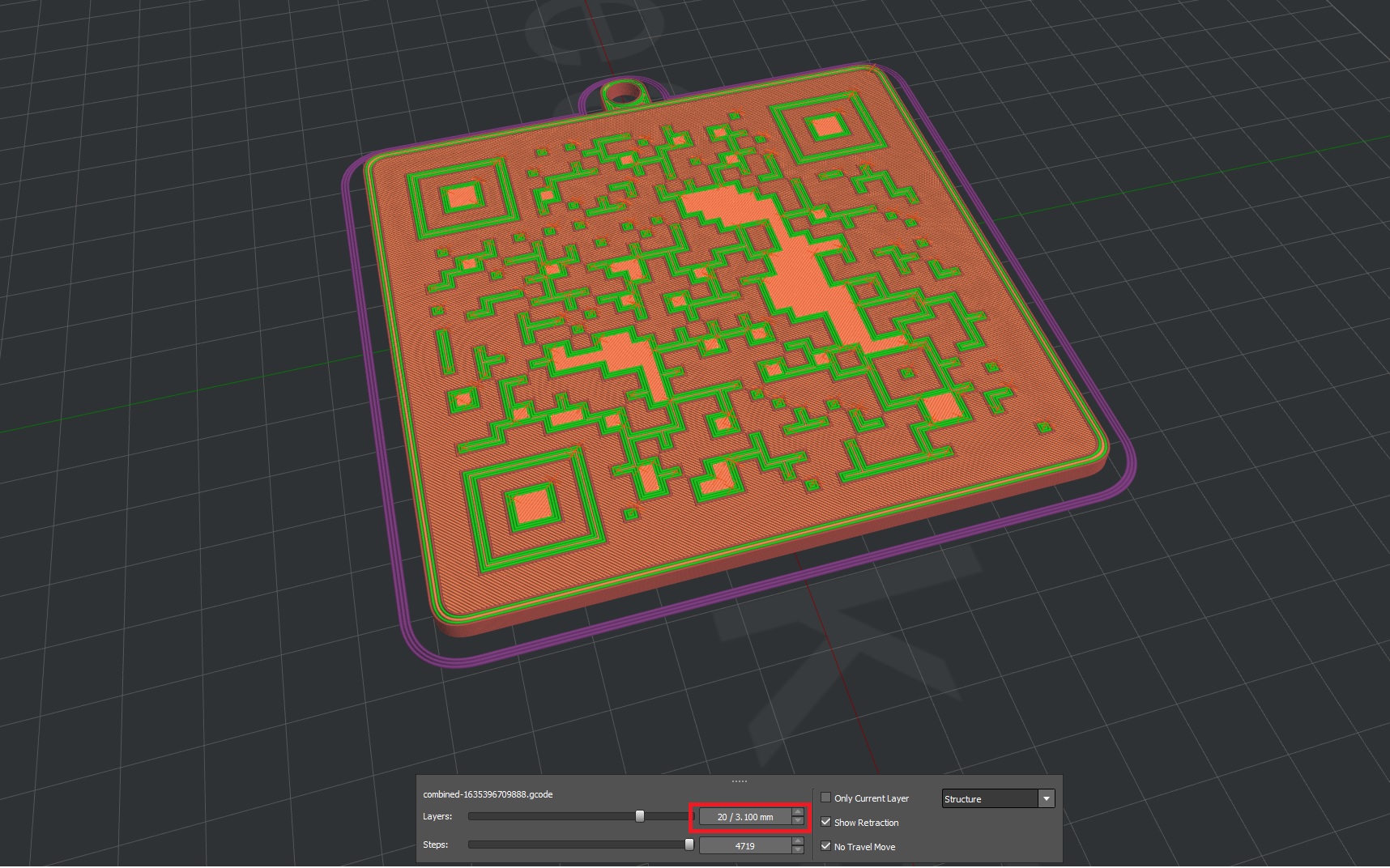Uncheck Show Retraction option
The height and width of the screenshot is (868, 1390).
pos(825,822)
